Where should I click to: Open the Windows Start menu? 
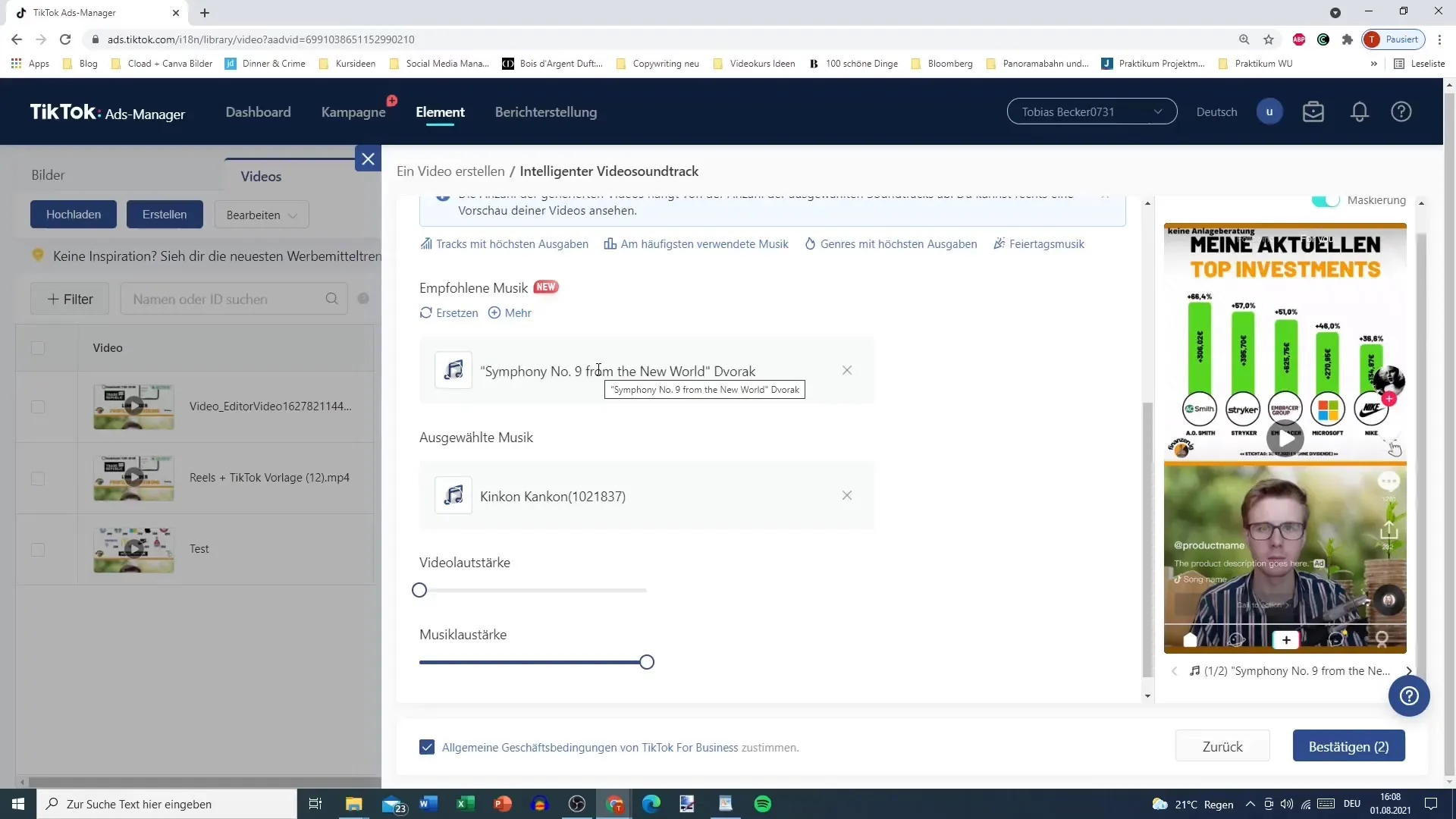click(18, 804)
